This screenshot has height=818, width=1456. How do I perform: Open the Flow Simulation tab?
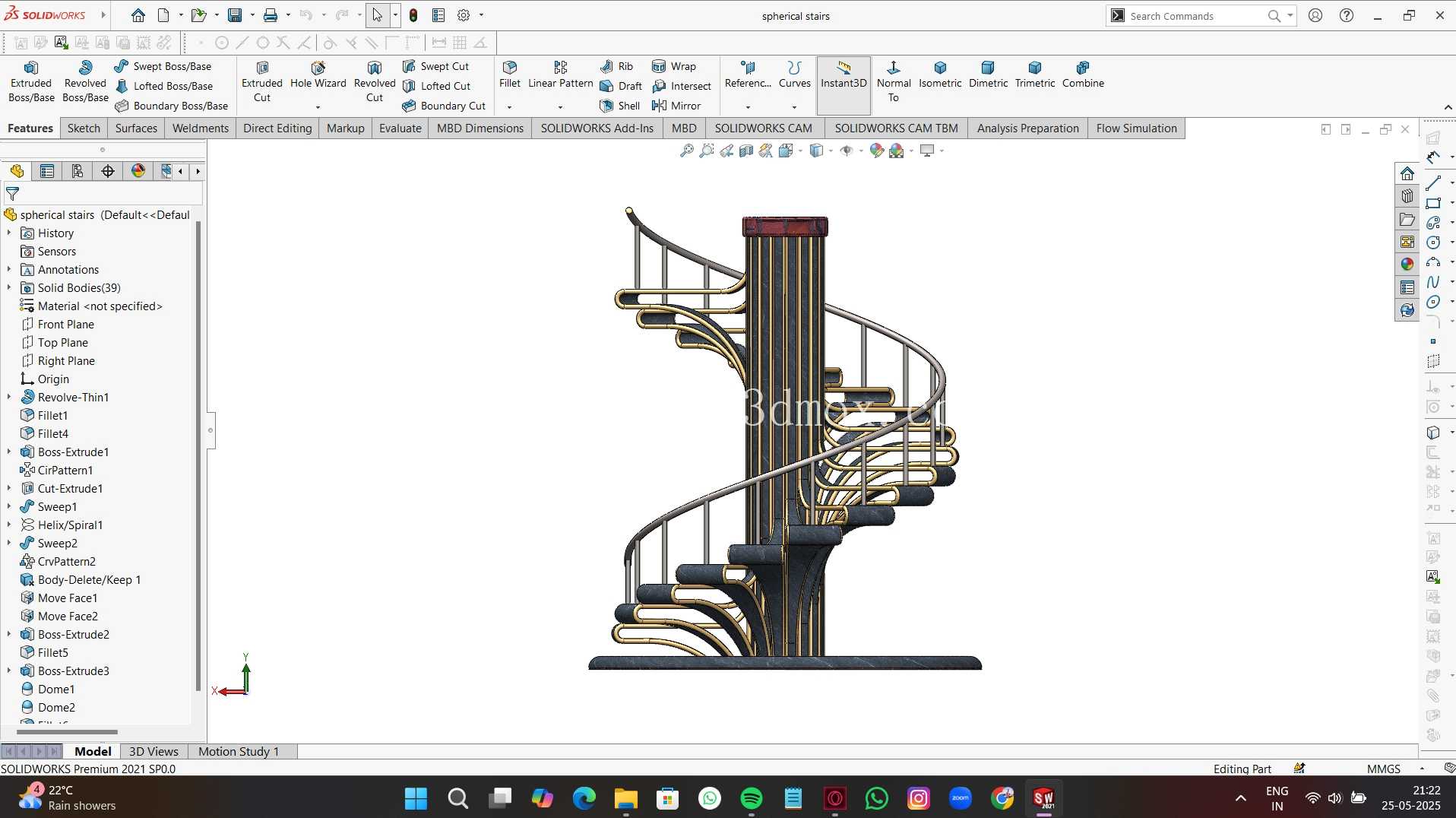[x=1136, y=128]
